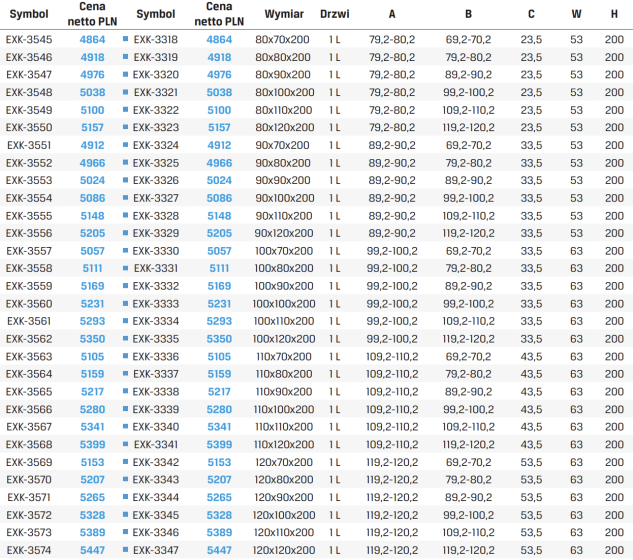Click blue square marker beside EXK-3341

[126, 444]
